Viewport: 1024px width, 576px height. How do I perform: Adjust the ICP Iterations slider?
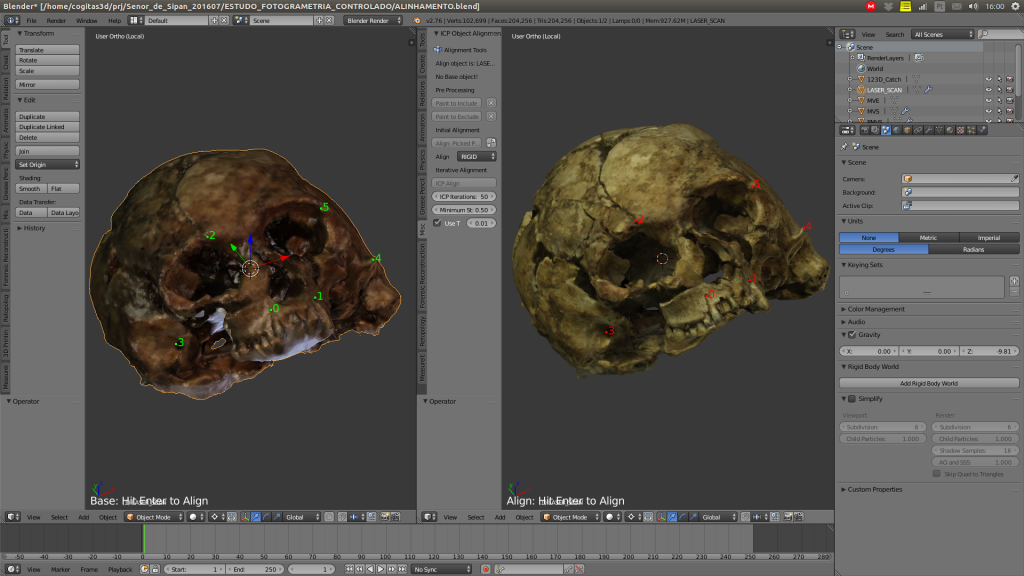click(x=464, y=197)
